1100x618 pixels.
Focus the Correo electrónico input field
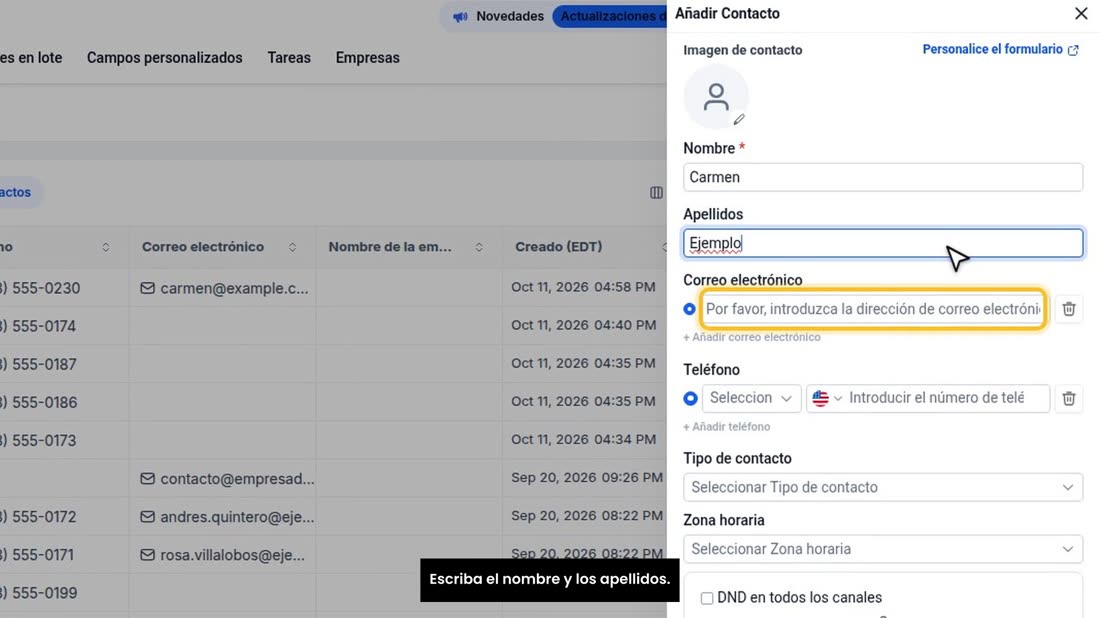(x=873, y=309)
